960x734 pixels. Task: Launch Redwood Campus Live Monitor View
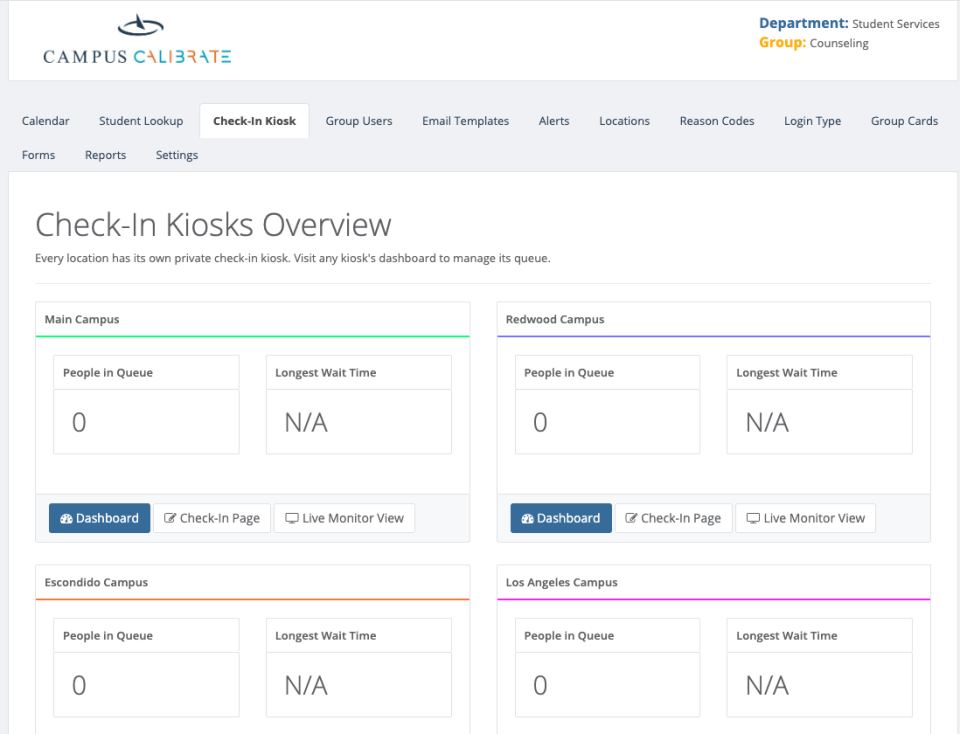tap(805, 518)
